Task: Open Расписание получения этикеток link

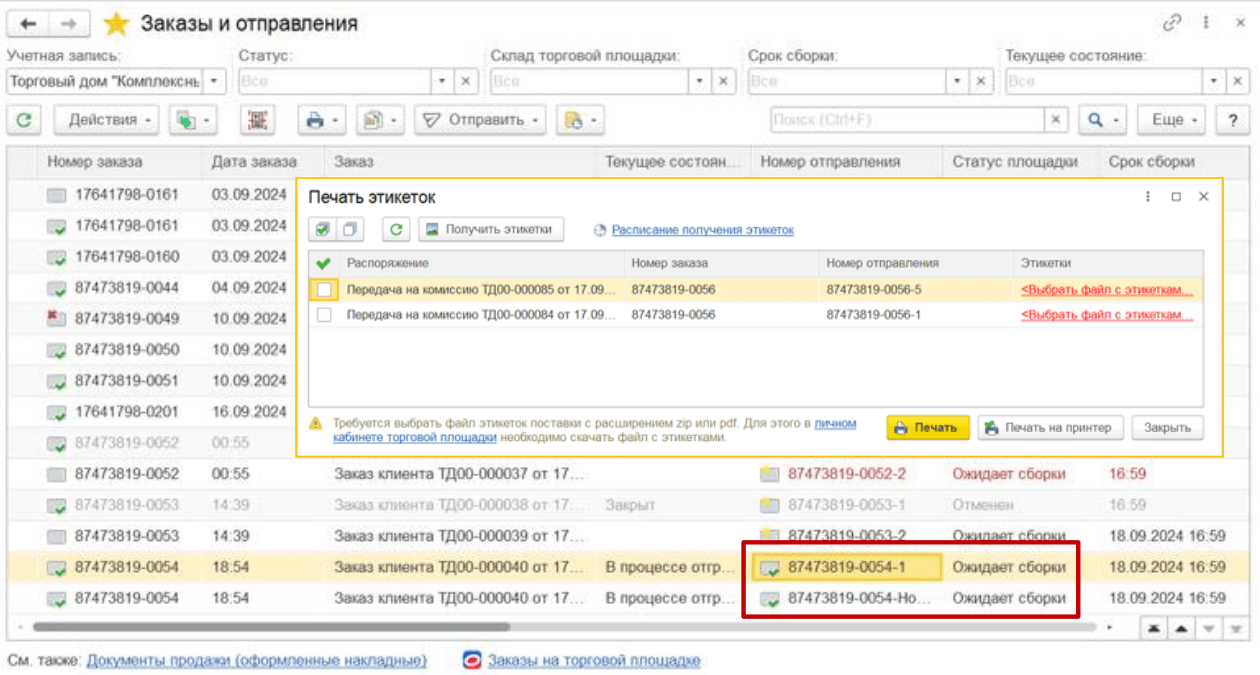Action: pyautogui.click(x=702, y=230)
